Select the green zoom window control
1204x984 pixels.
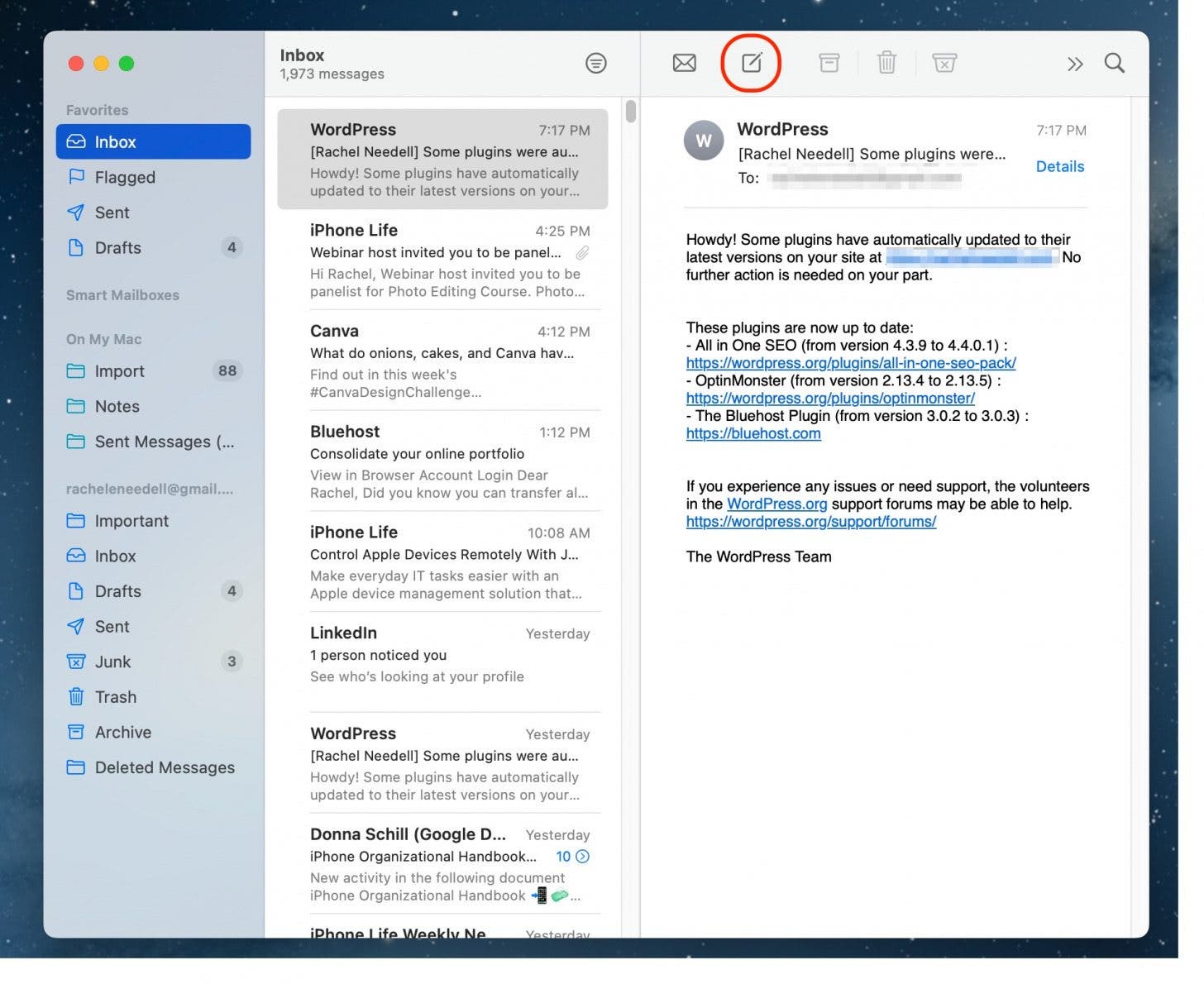click(x=127, y=63)
